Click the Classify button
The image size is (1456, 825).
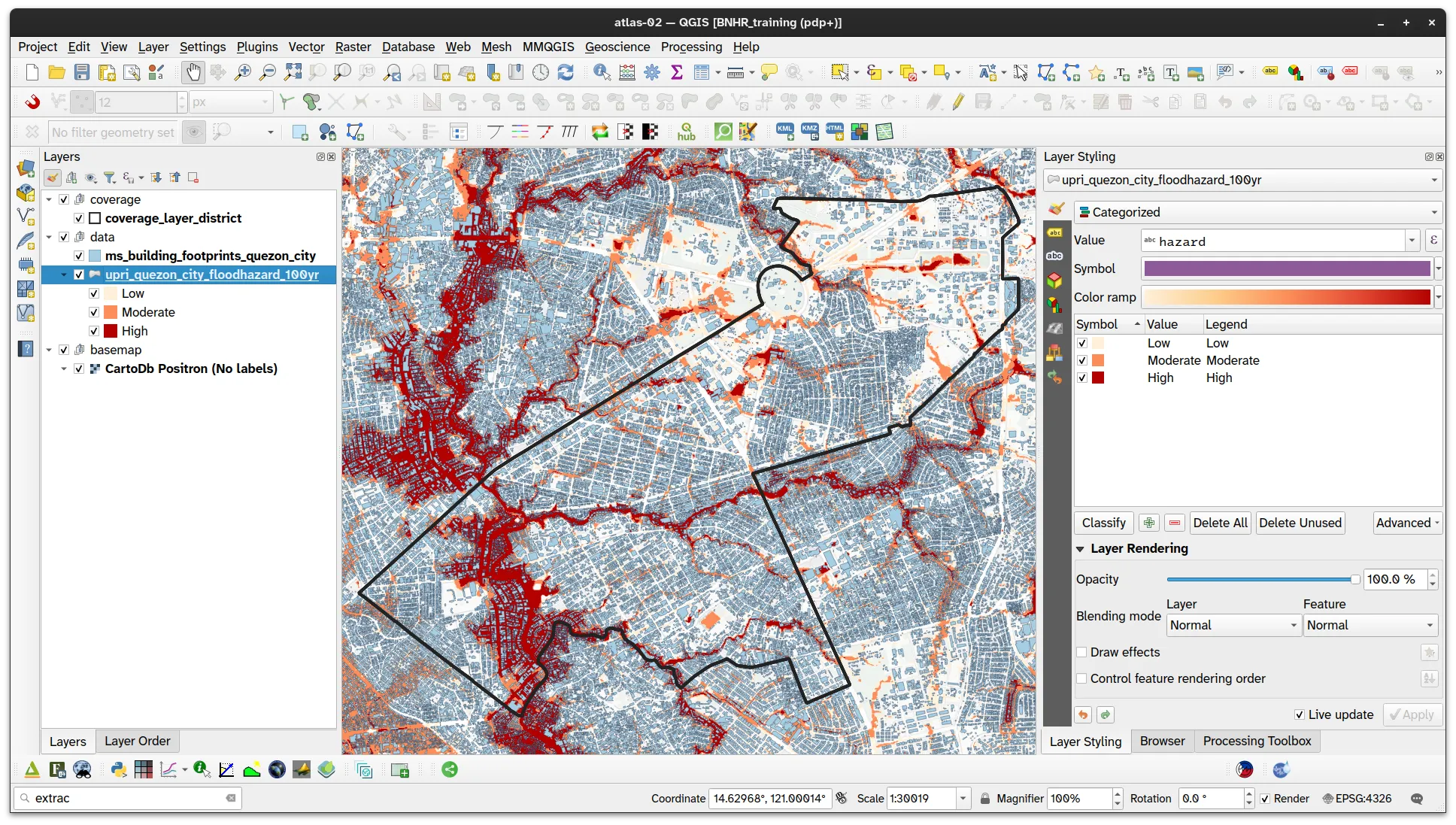click(1103, 523)
